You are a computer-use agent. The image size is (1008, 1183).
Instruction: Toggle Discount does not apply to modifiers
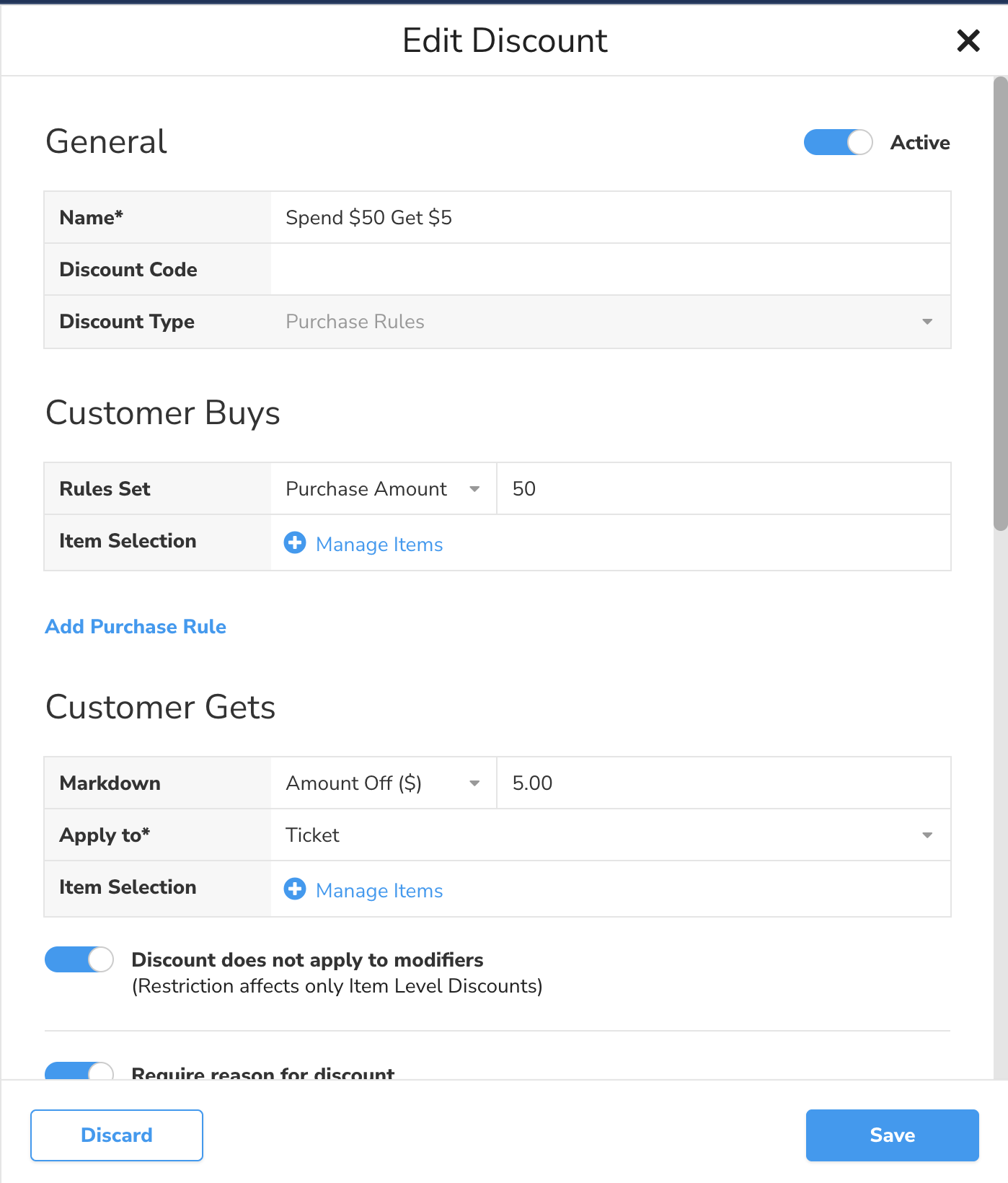tap(79, 960)
